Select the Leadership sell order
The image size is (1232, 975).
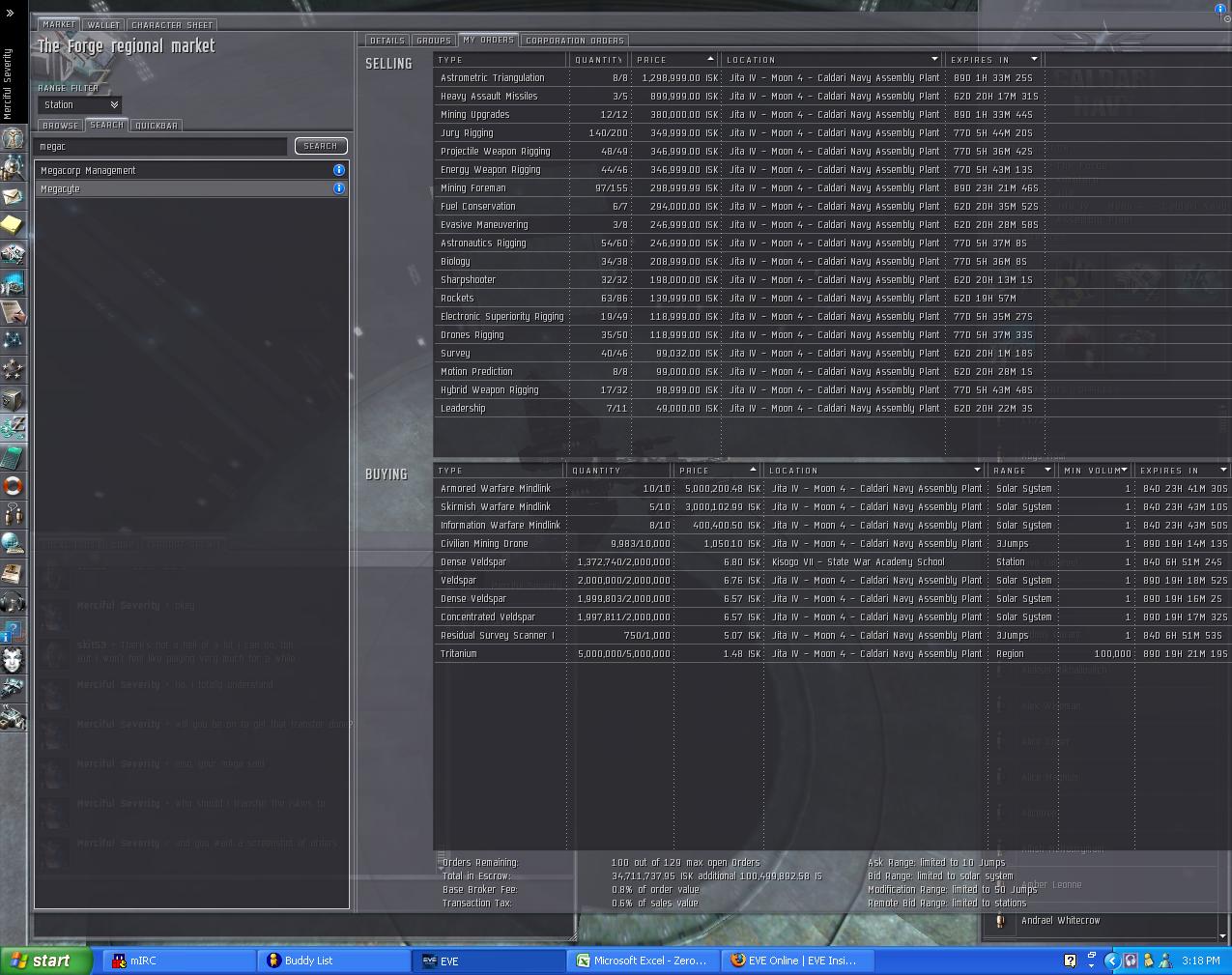[x=738, y=408]
